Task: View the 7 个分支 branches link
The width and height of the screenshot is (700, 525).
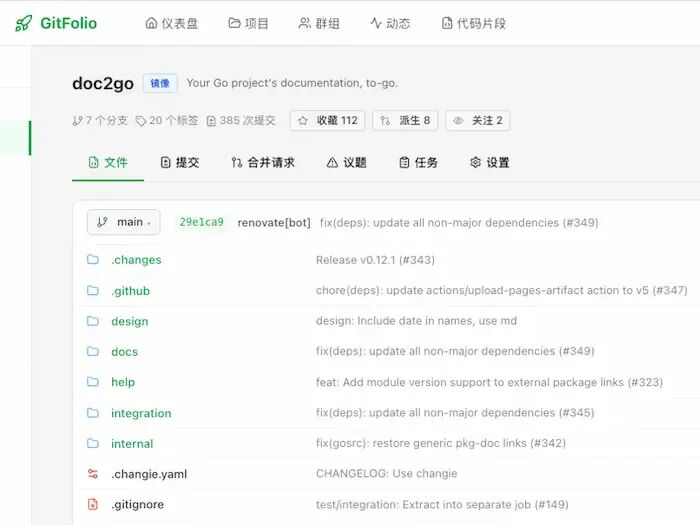Action: click(x=100, y=121)
